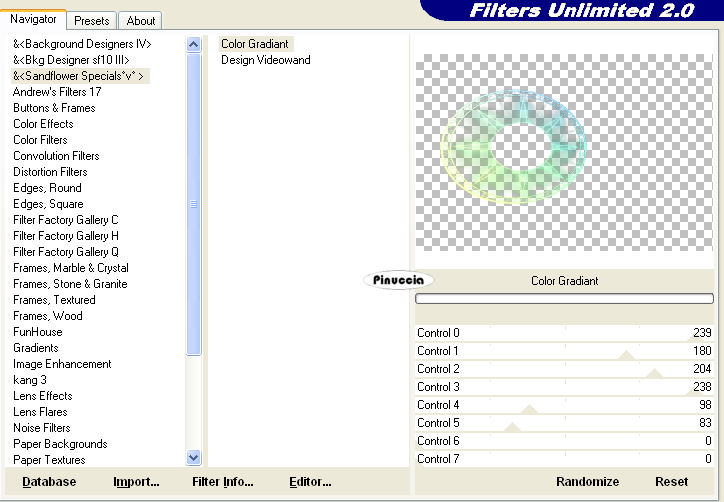Image resolution: width=724 pixels, height=502 pixels.
Task: Click the category list scrollbar thumb
Action: click(x=193, y=204)
